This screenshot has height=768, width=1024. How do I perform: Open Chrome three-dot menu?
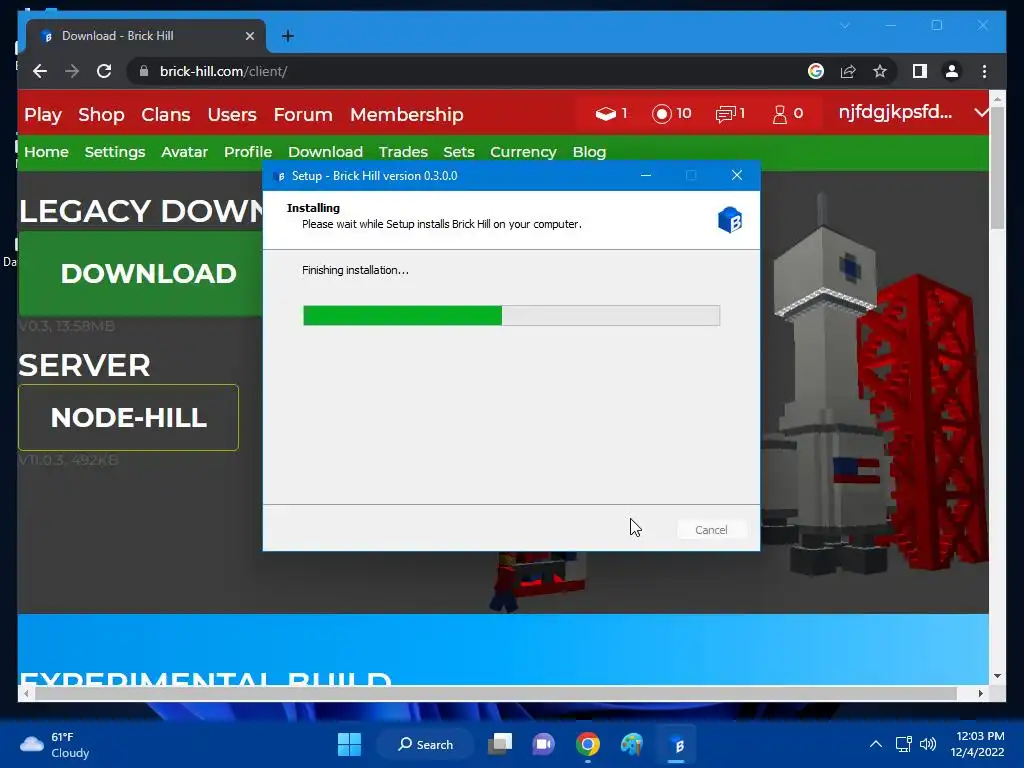point(984,71)
